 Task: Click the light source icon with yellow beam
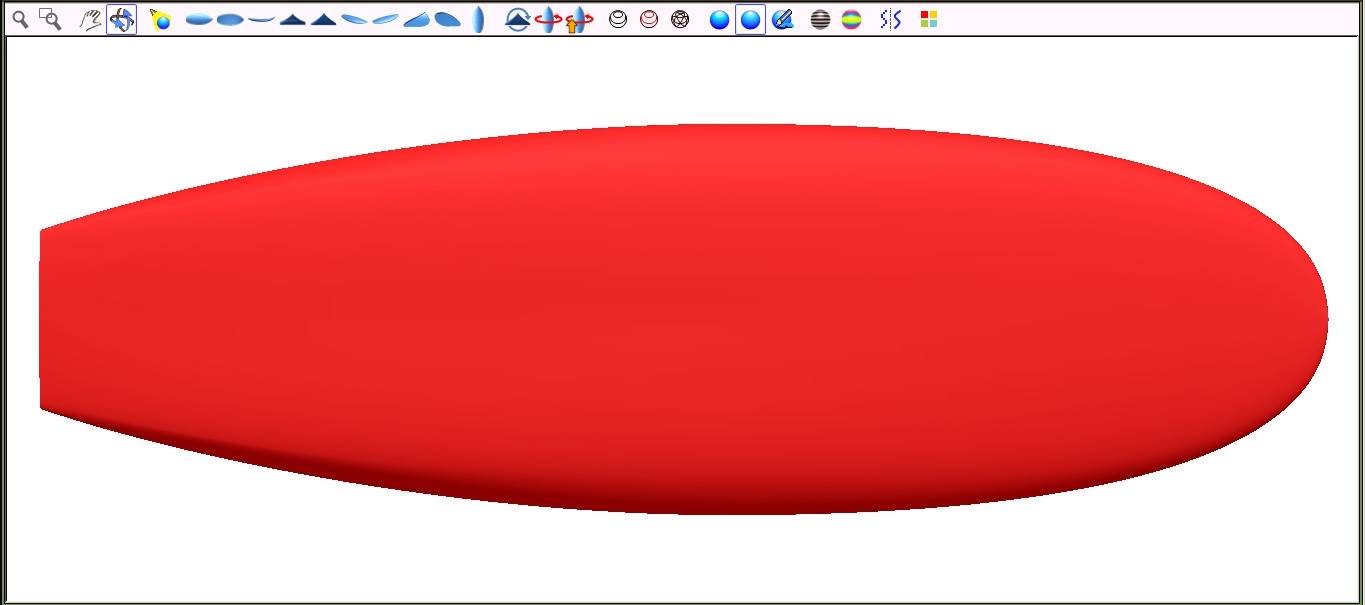click(x=160, y=19)
